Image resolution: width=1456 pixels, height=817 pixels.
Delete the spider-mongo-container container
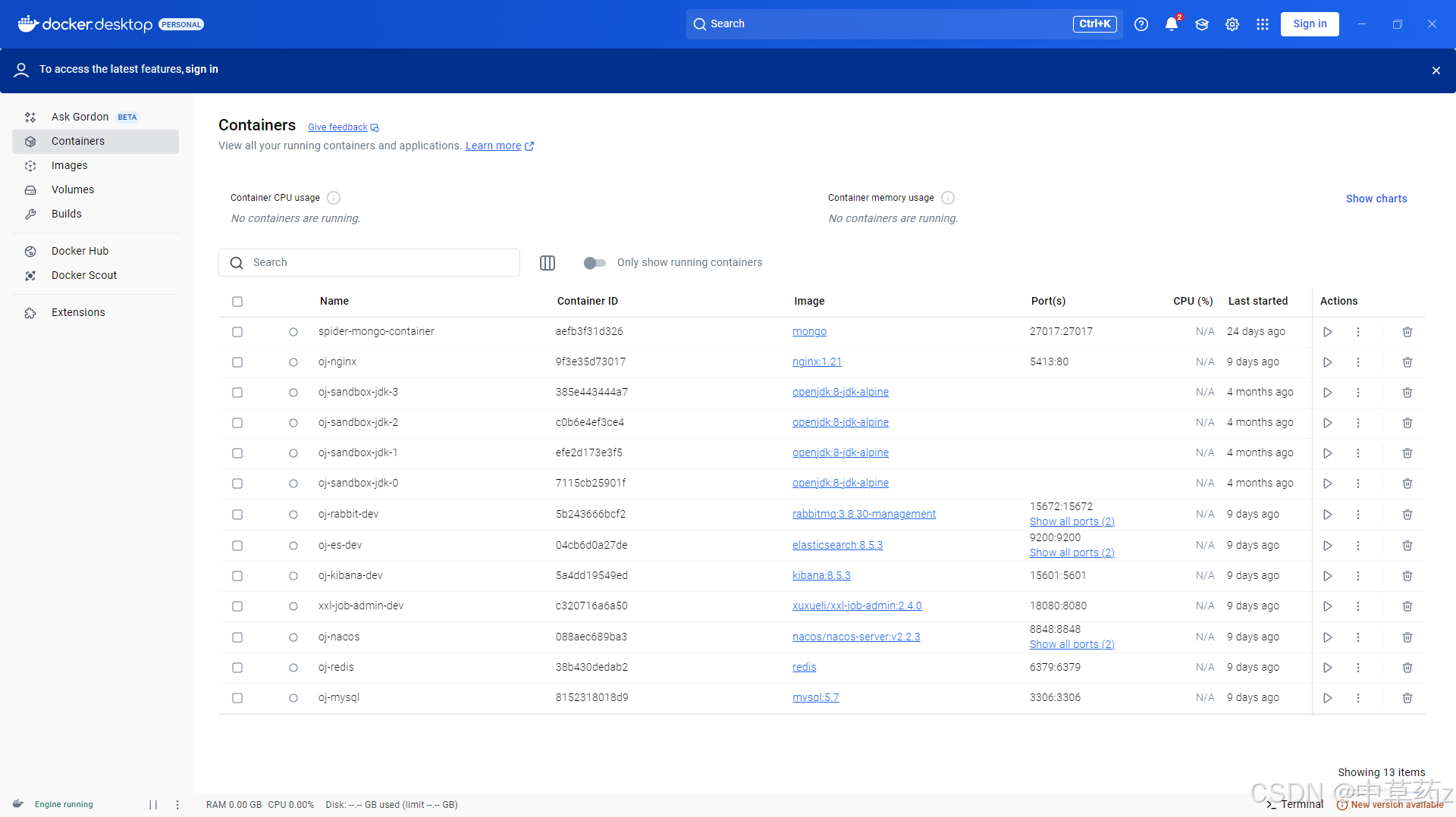click(1407, 332)
